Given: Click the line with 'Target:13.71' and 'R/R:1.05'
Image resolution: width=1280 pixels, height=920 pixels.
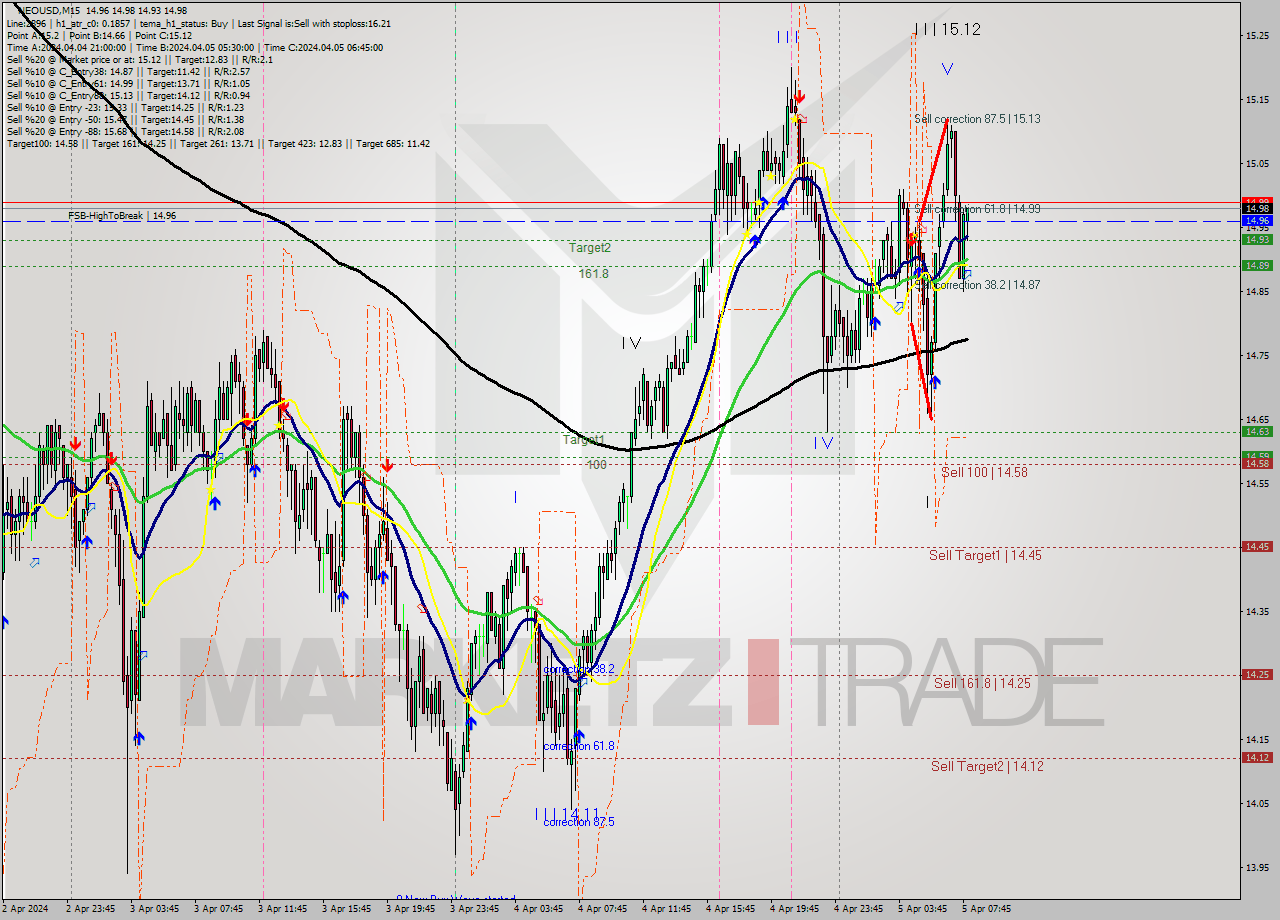Looking at the screenshot, I should (128, 83).
